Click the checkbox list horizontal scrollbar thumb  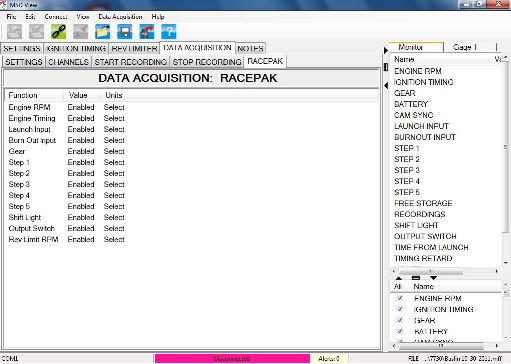[441, 346]
